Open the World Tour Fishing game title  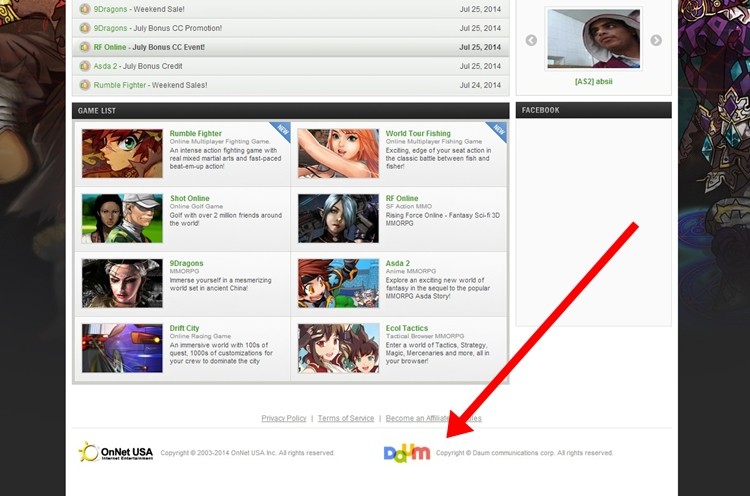coord(418,133)
